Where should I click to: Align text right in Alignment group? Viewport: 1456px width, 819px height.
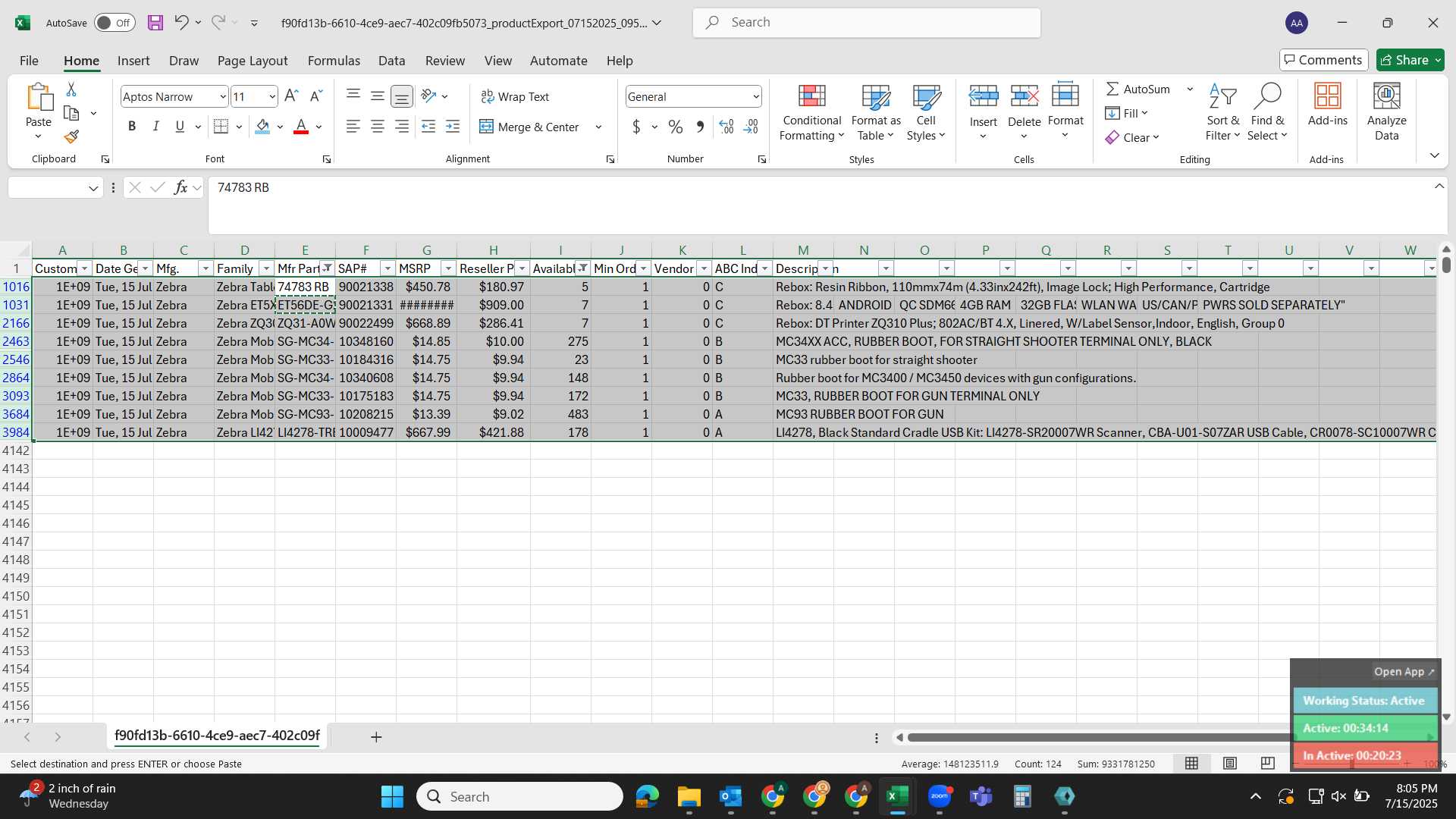pyautogui.click(x=402, y=127)
